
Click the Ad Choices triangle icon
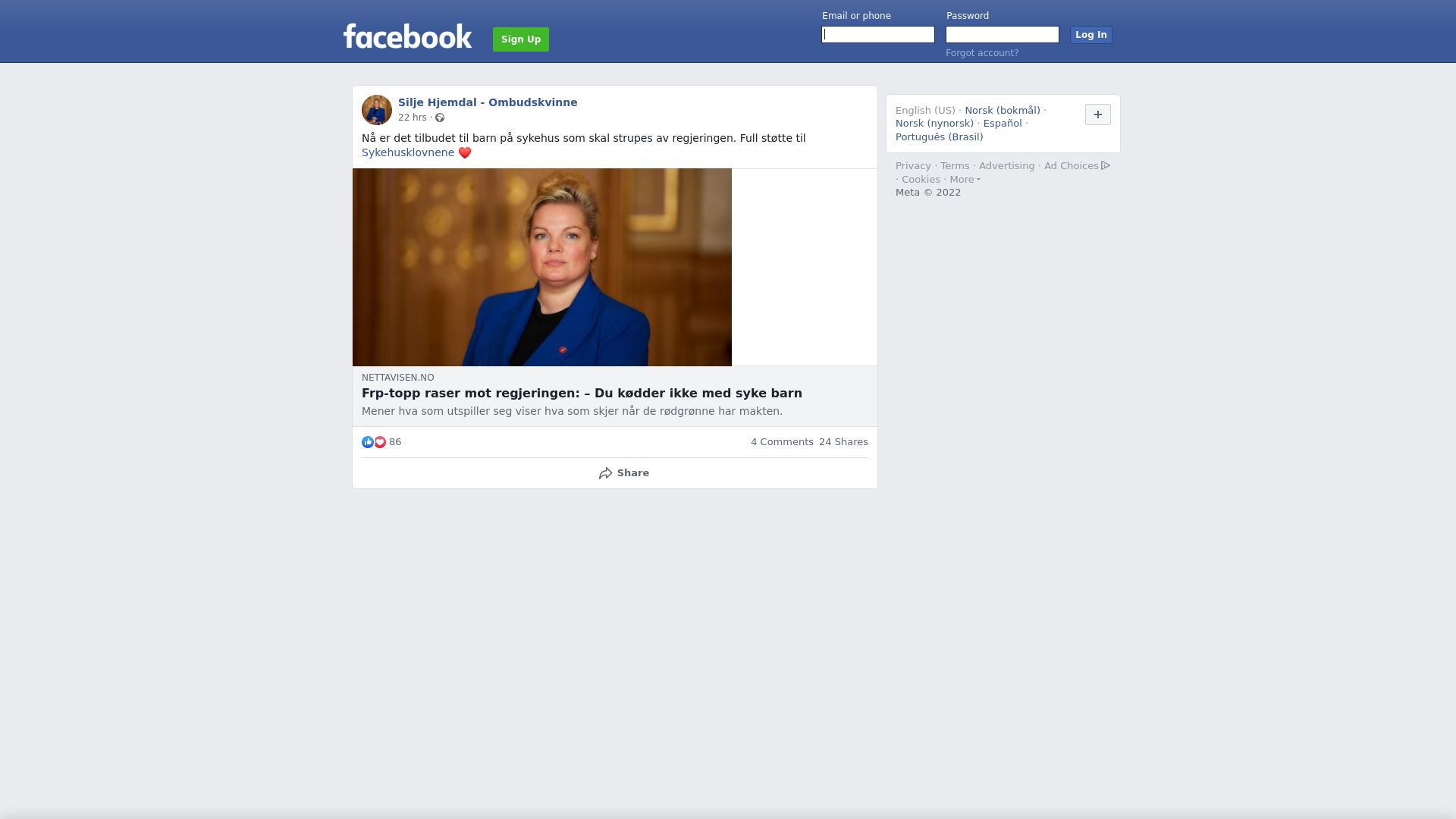click(x=1106, y=165)
